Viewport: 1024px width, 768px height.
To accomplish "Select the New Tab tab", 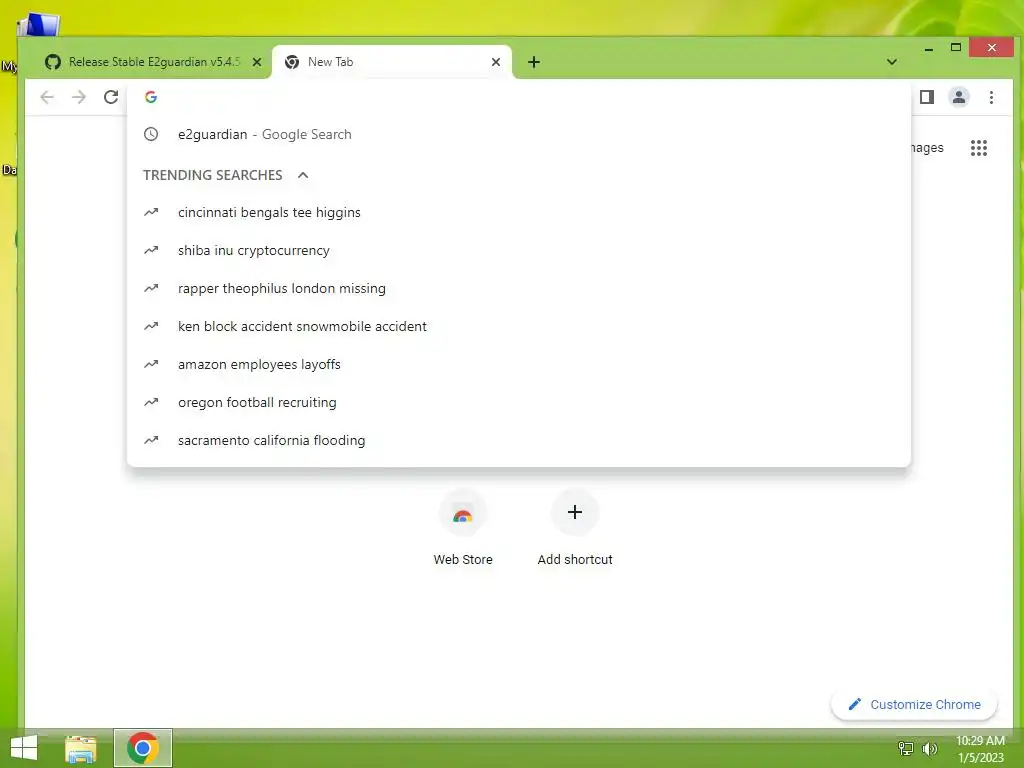I will coord(392,62).
